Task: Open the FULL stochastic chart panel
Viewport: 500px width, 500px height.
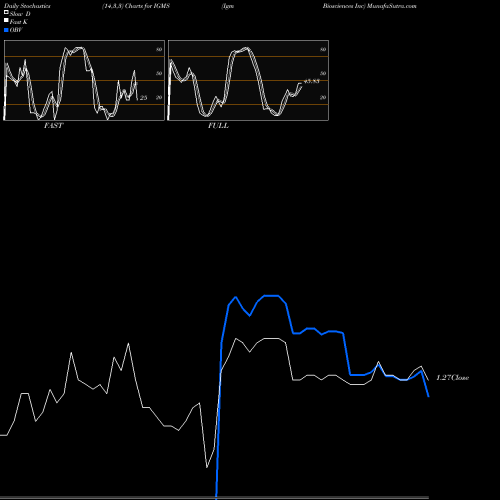Action: click(248, 80)
